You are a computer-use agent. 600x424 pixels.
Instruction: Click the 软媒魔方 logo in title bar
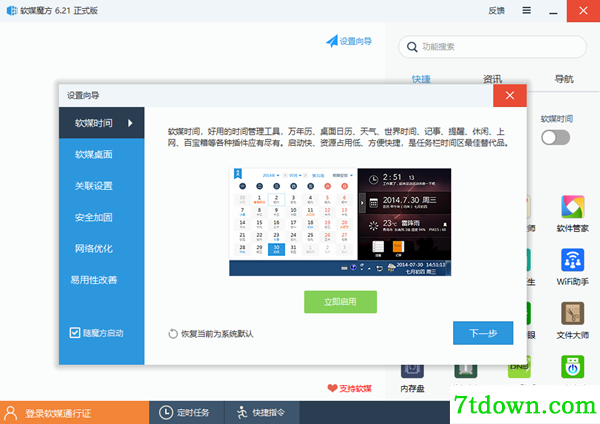point(12,10)
